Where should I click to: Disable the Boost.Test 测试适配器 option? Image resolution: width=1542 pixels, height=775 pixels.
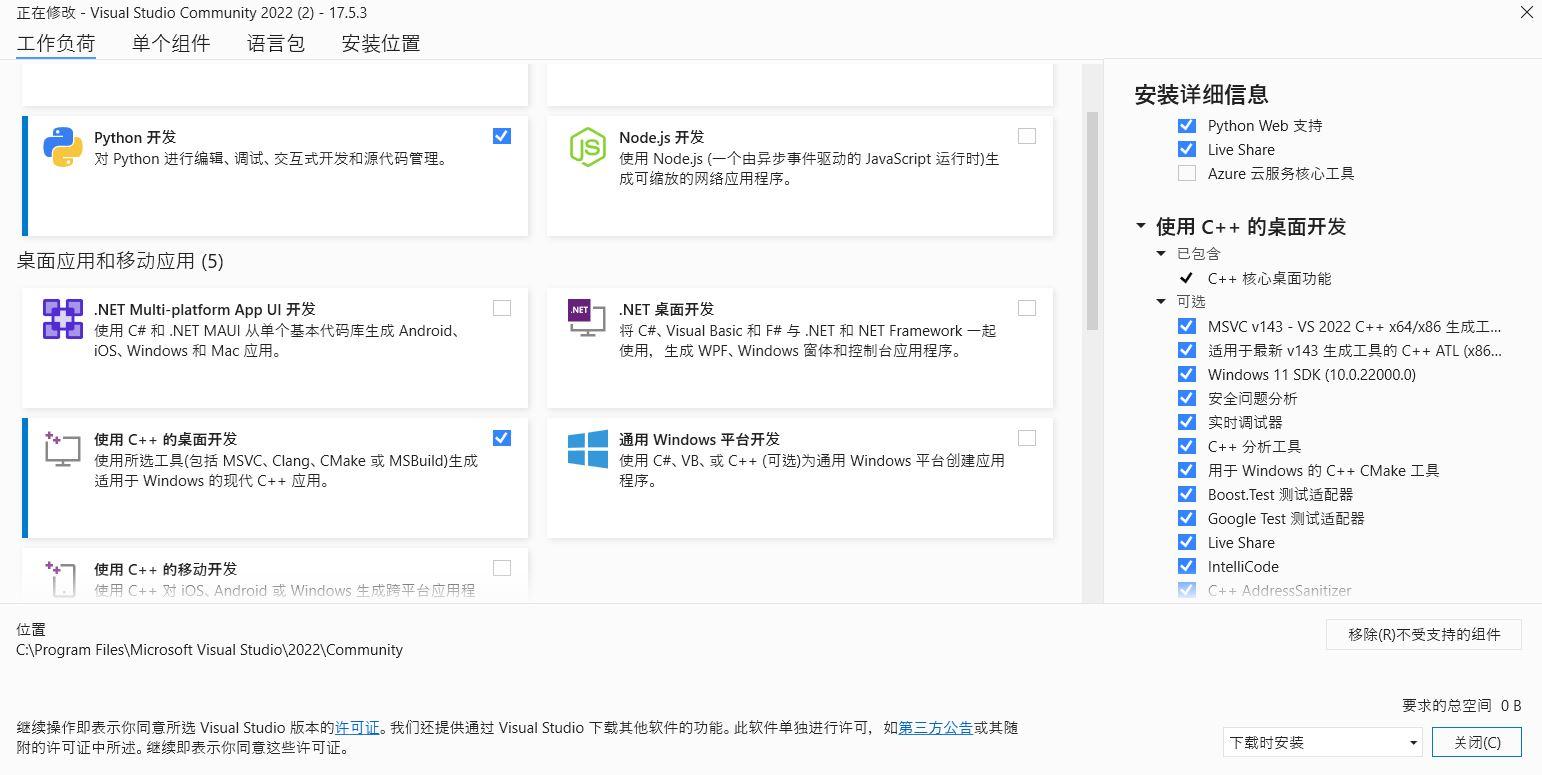coord(1186,494)
